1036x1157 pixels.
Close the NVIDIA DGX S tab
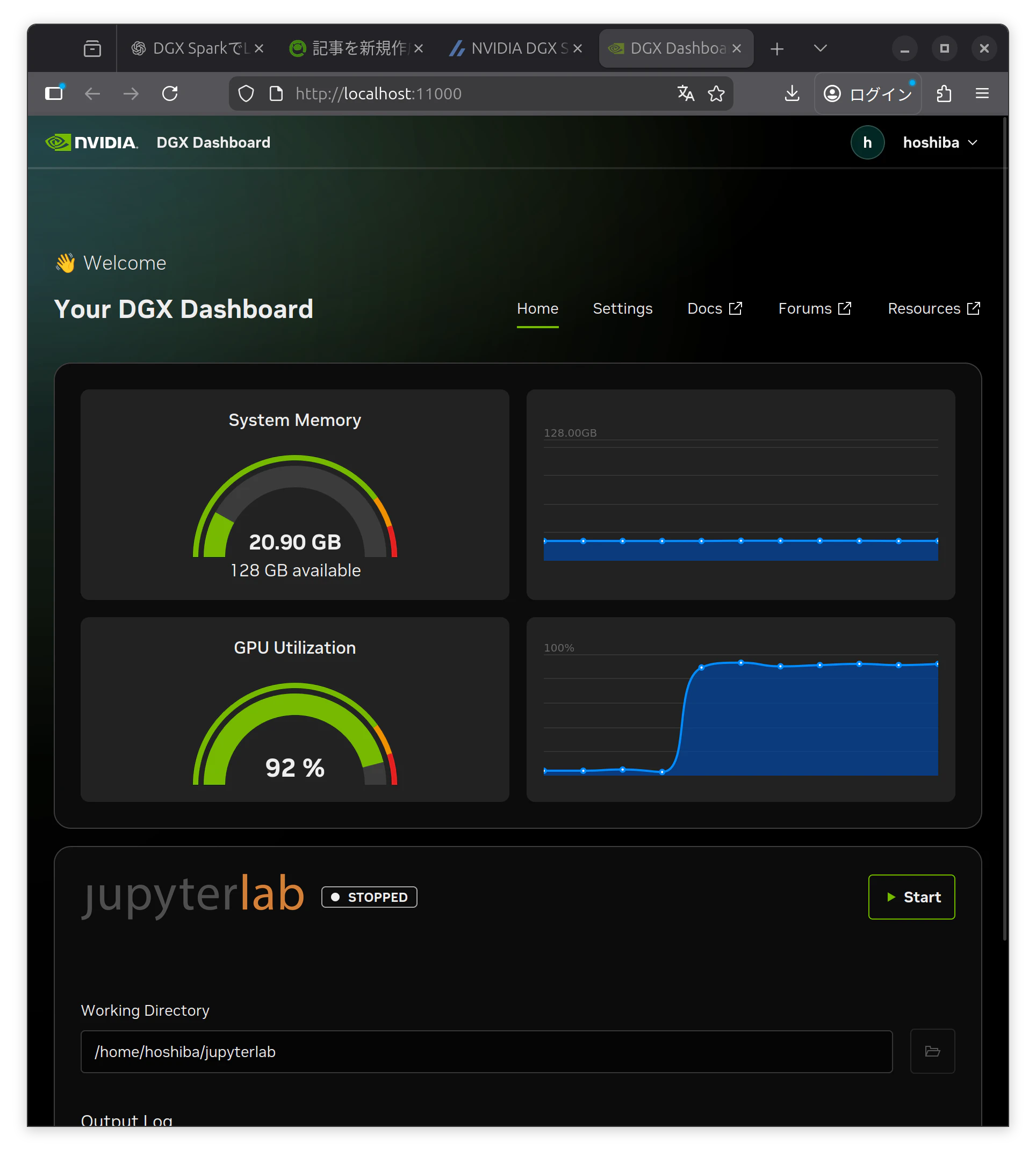pos(577,48)
